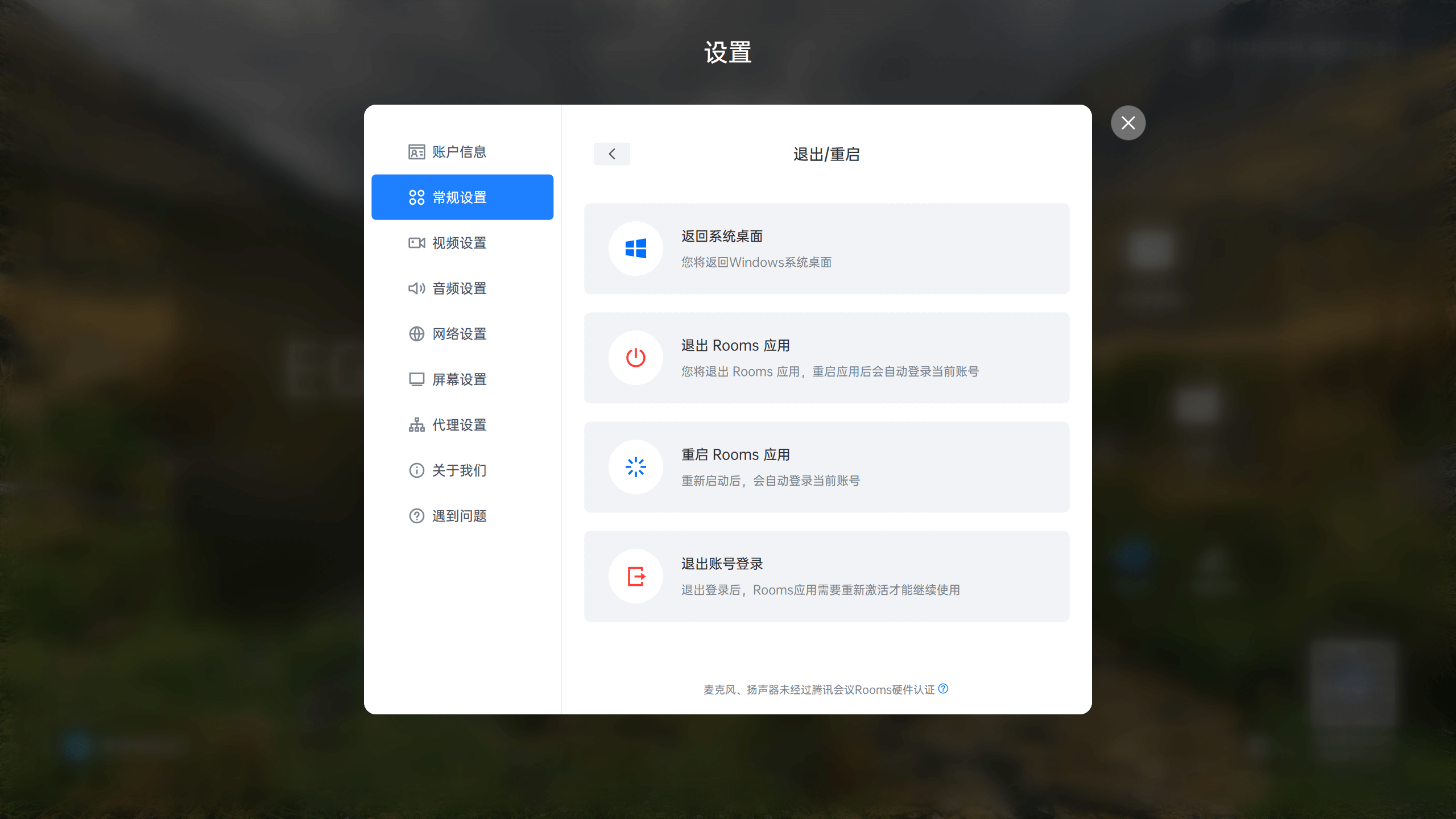The height and width of the screenshot is (819, 1456).
Task: Open 代理设置 section
Action: [x=458, y=425]
